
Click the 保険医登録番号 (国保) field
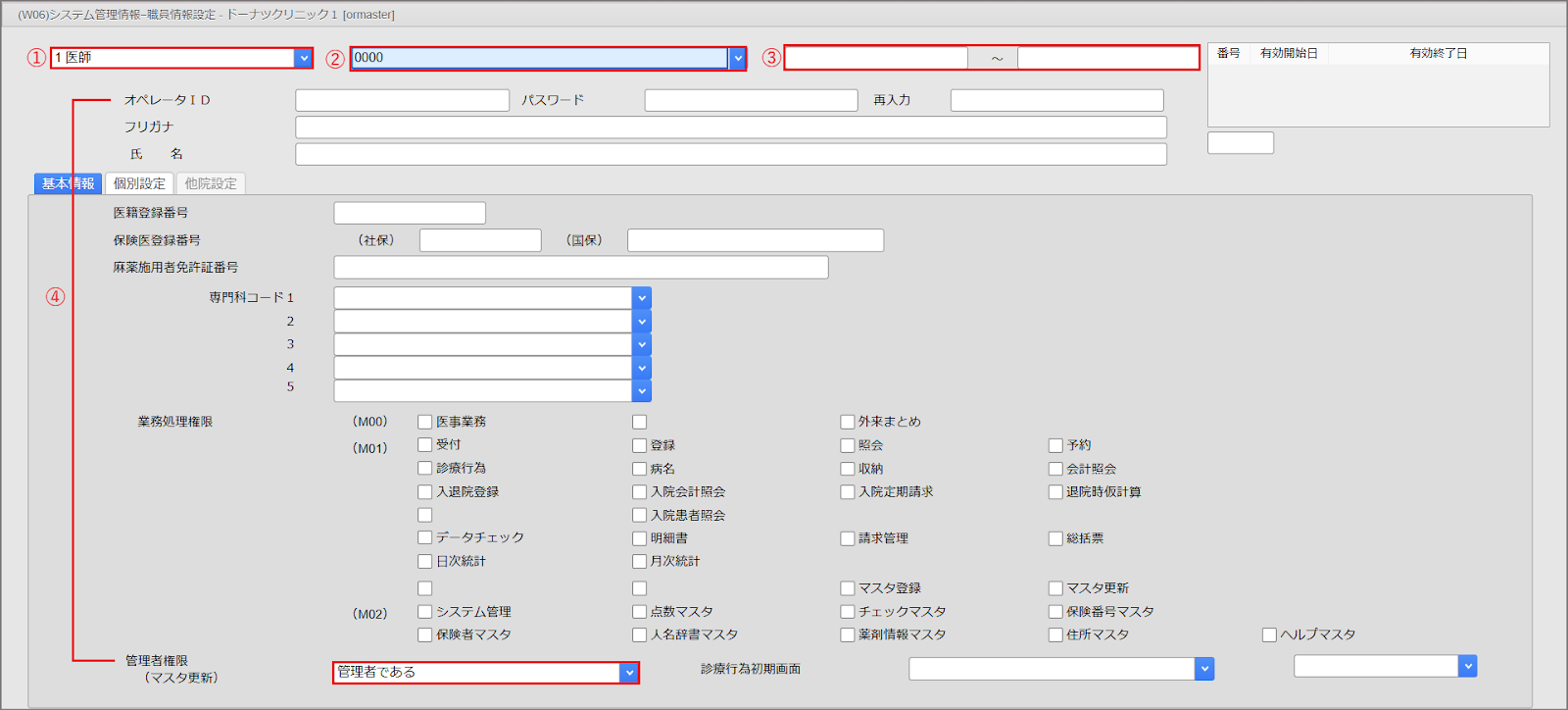click(x=756, y=240)
